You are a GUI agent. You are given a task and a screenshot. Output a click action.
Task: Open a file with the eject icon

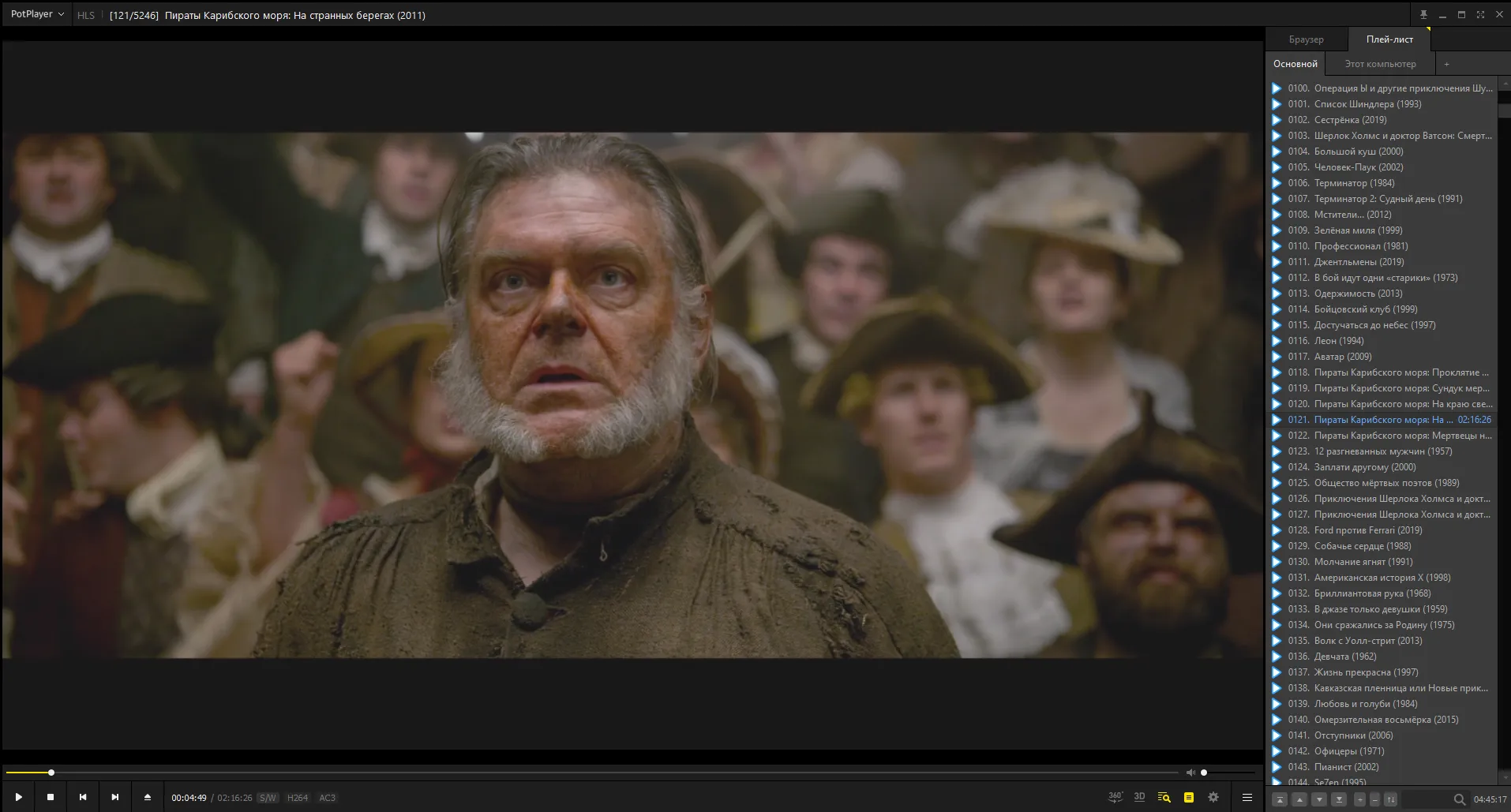[x=148, y=798]
